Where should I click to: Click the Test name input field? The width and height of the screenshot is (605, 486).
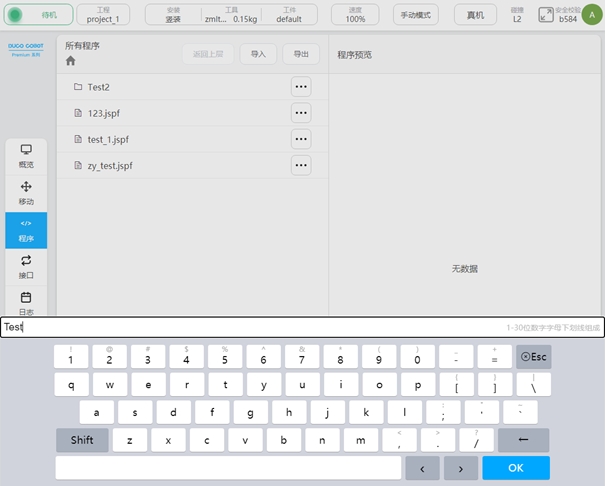[x=250, y=327]
